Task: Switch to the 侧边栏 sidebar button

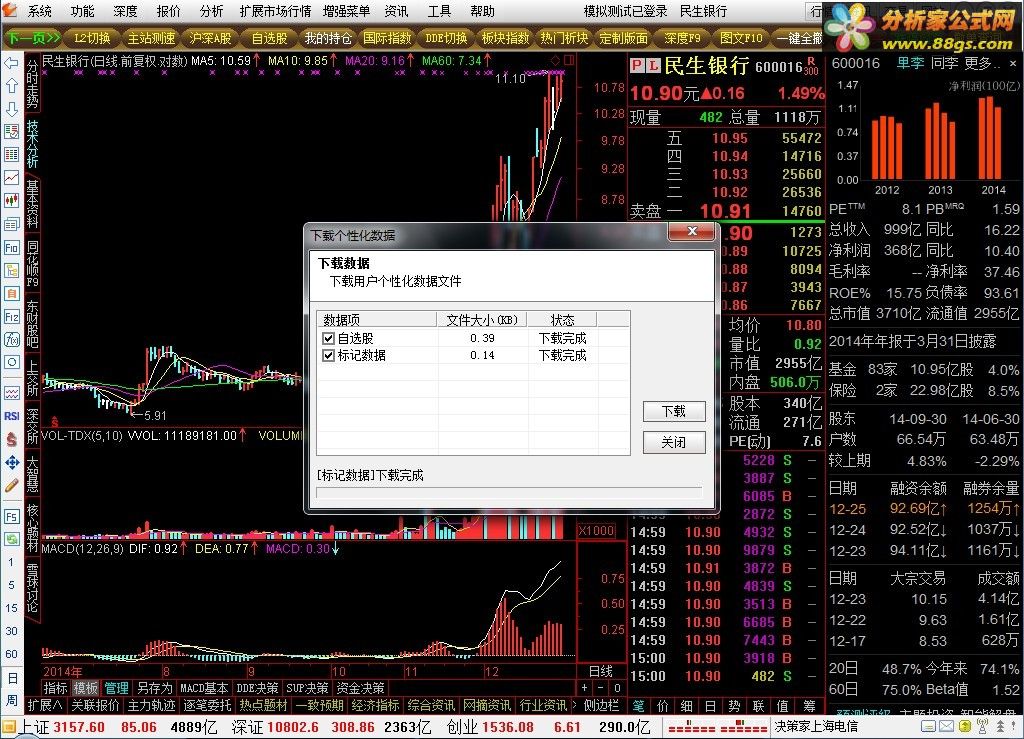Action: [601, 706]
